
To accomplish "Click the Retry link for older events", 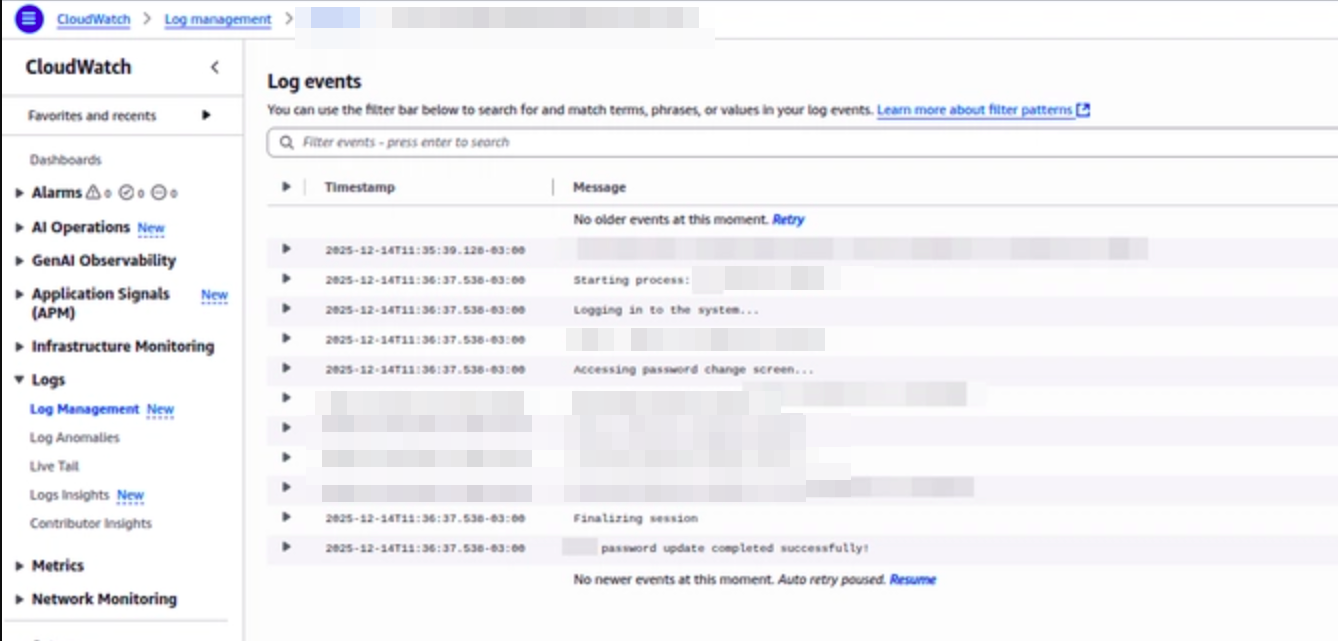I will [788, 219].
